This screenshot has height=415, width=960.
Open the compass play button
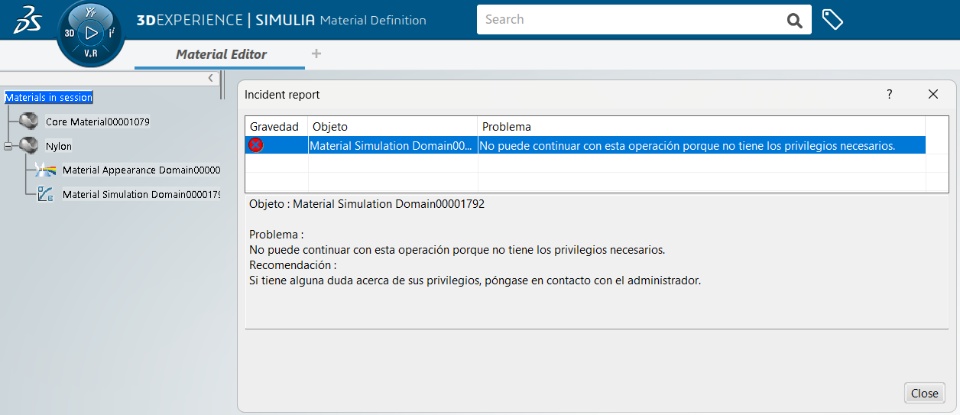click(91, 33)
